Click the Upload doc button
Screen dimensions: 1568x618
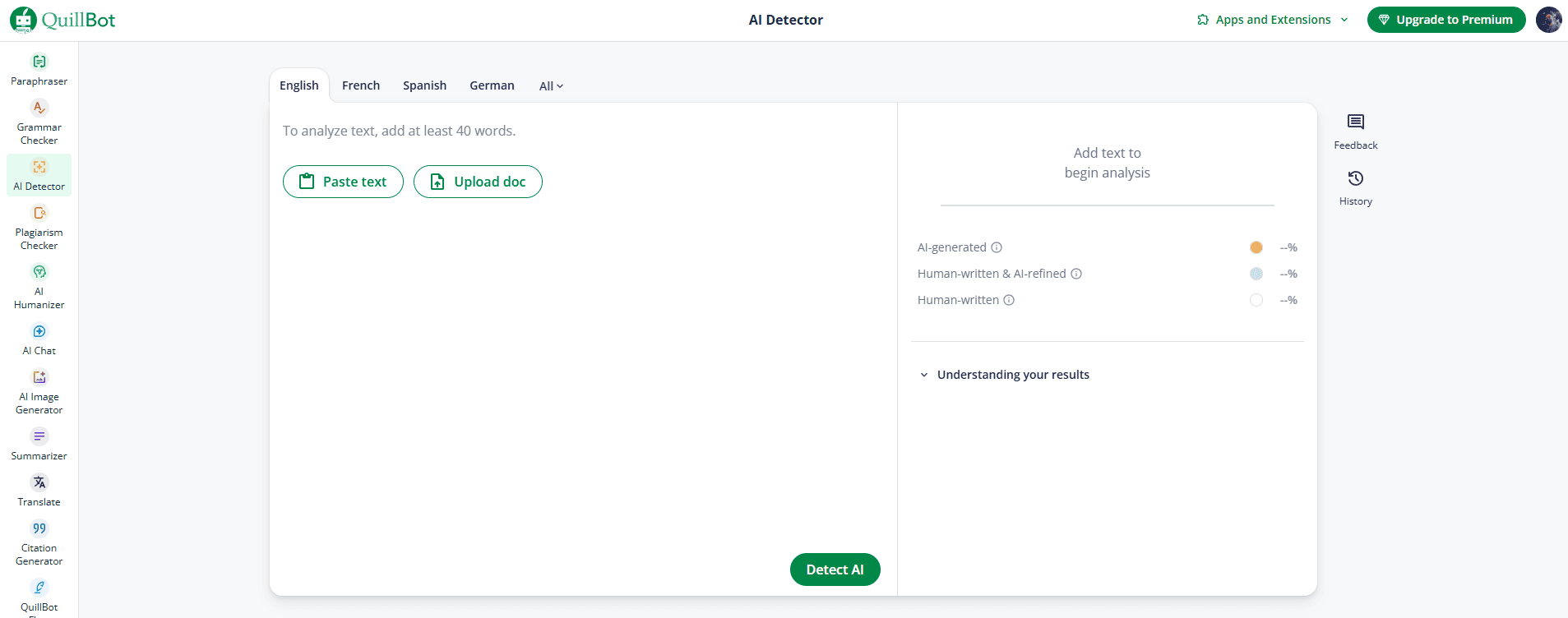(478, 182)
